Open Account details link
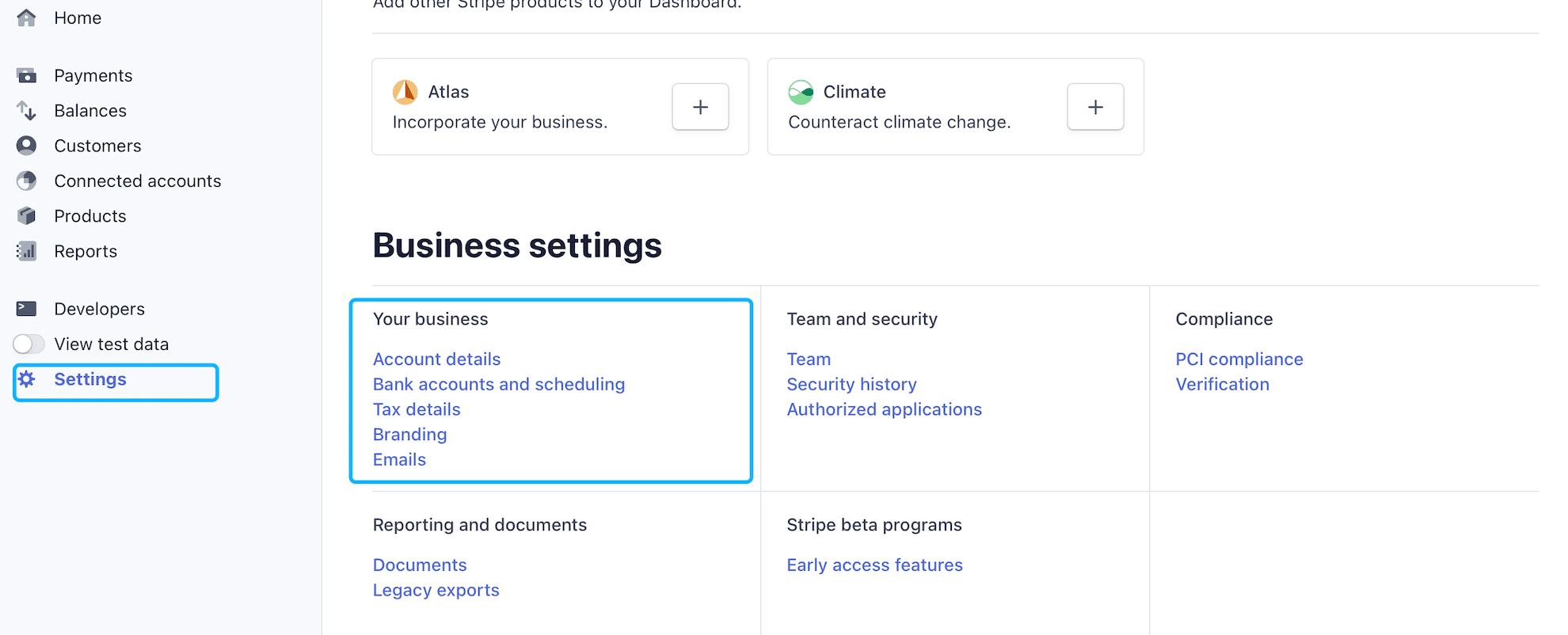Screen dimensions: 1568x635 (436, 359)
